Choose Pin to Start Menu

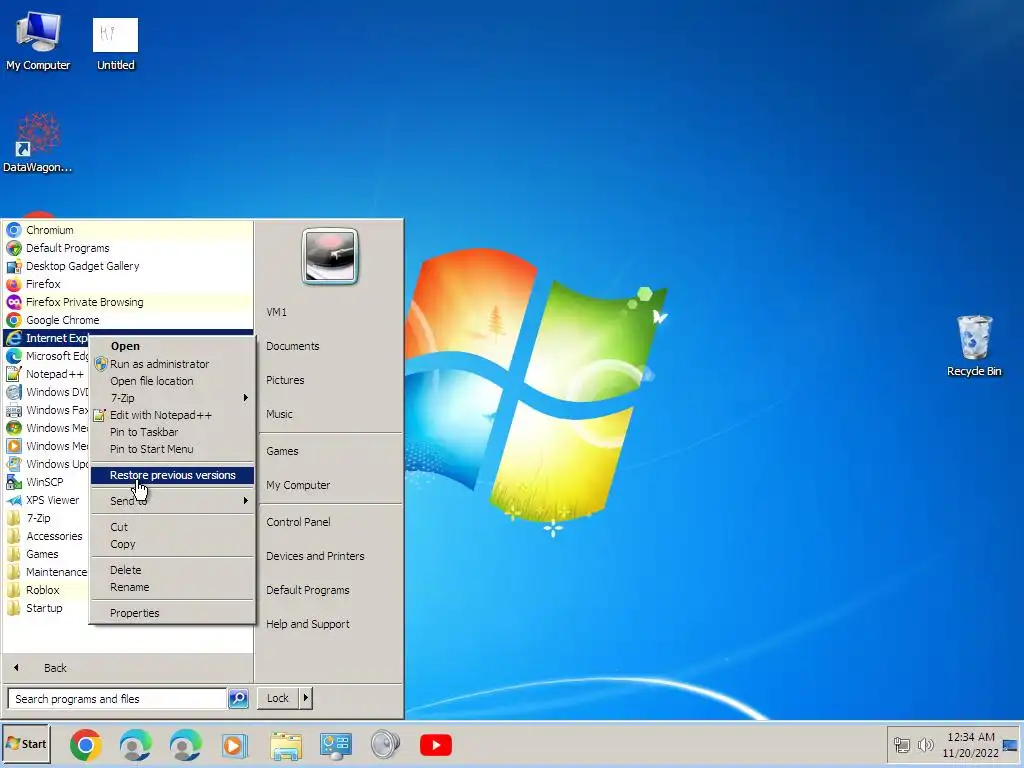pyautogui.click(x=172, y=449)
